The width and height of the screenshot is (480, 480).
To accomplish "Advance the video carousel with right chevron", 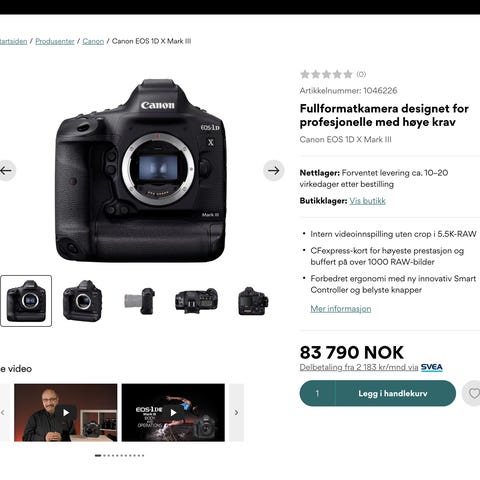I will click(x=236, y=413).
